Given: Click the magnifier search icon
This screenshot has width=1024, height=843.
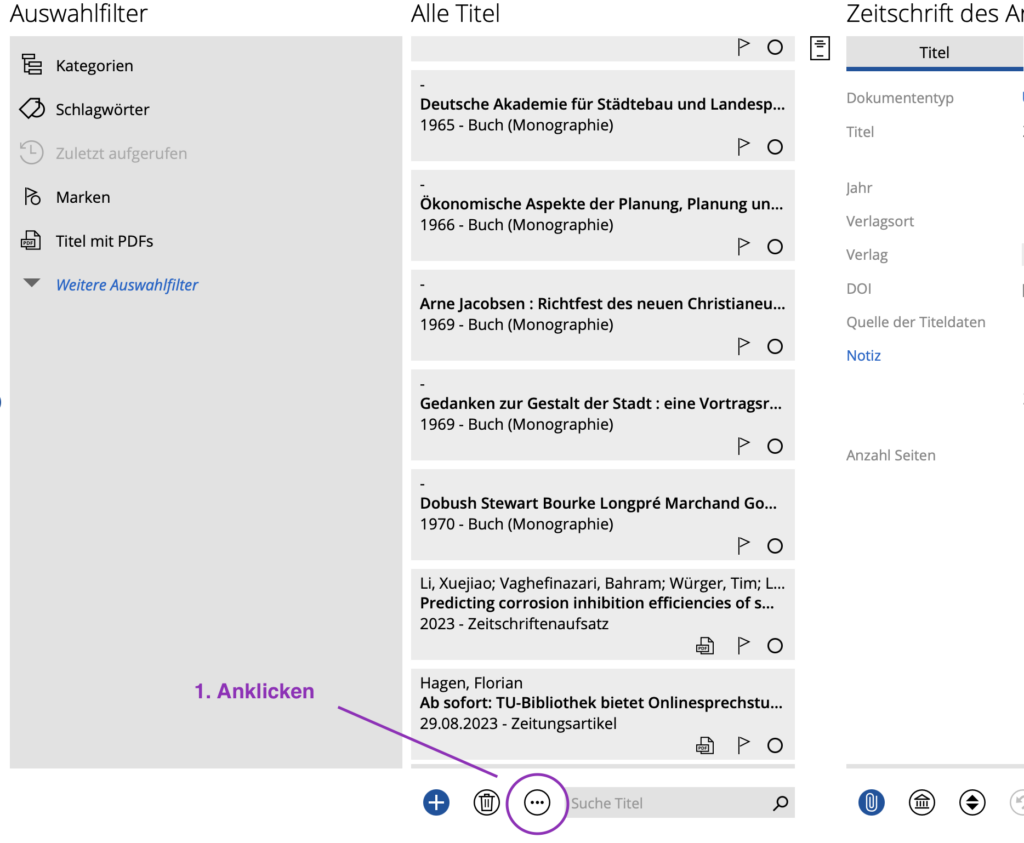Looking at the screenshot, I should pyautogui.click(x=780, y=803).
